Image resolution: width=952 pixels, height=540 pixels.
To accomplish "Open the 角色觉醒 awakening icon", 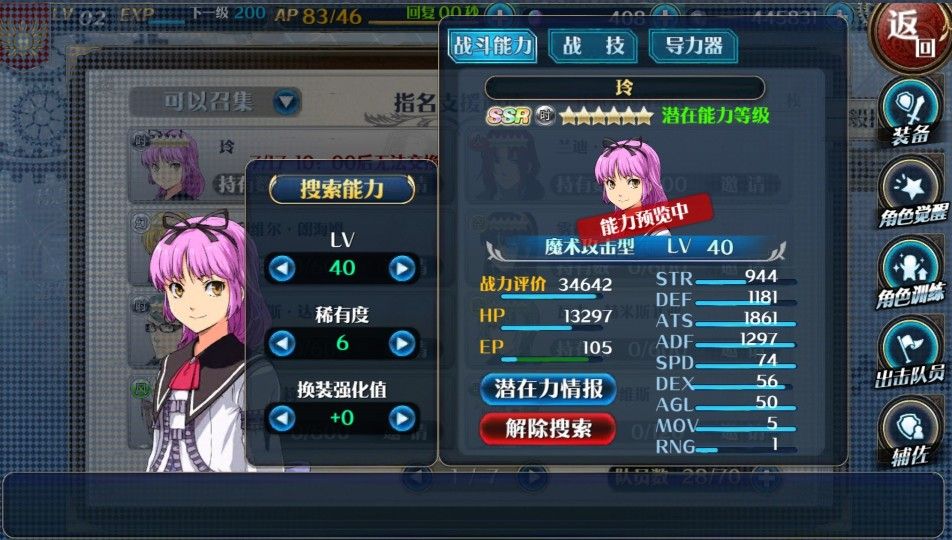I will [911, 191].
